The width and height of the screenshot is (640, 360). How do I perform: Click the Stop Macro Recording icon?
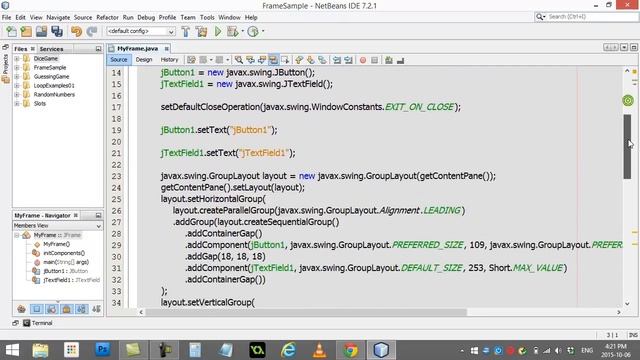pos(374,60)
